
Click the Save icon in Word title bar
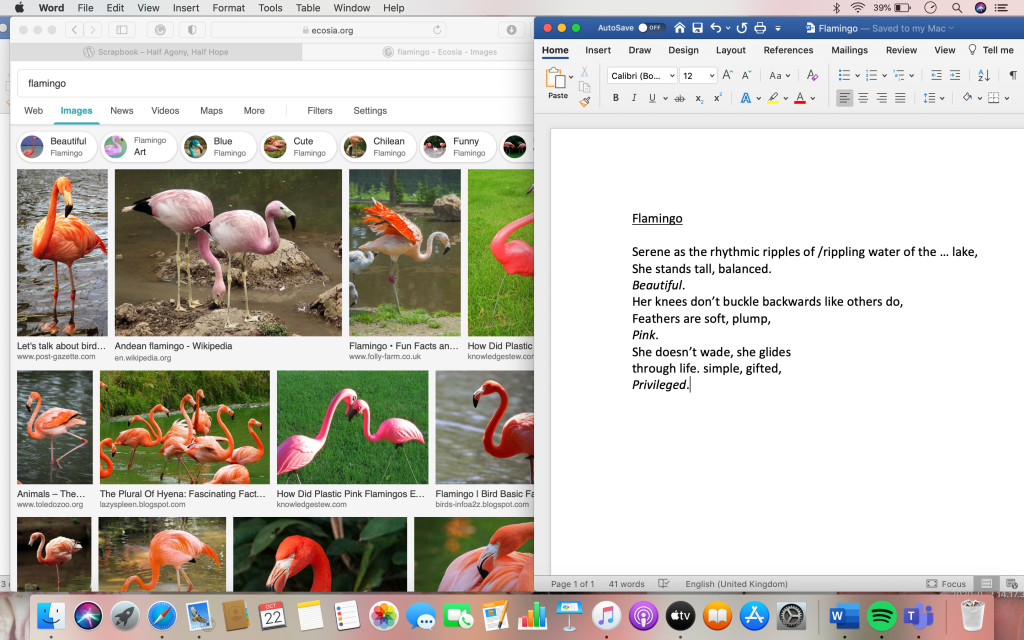698,28
